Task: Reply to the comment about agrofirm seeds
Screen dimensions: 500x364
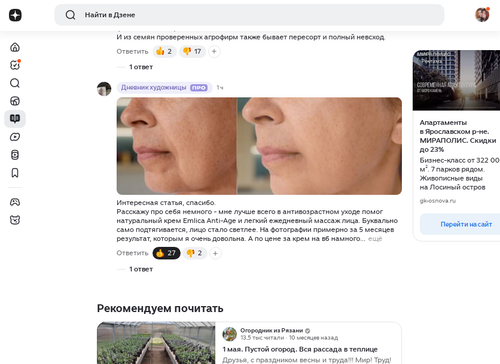Action: (x=132, y=52)
